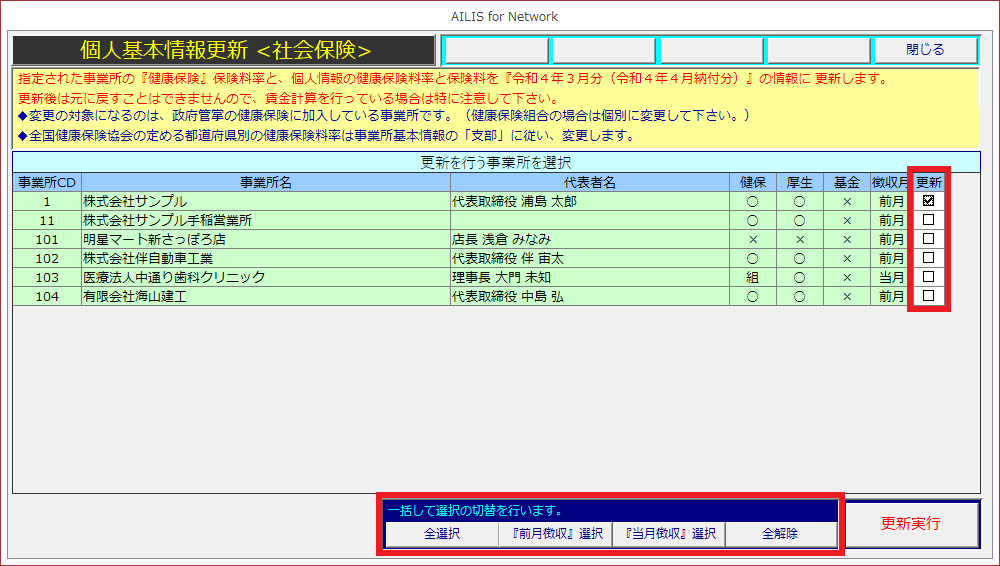Check update box for 有限会社海山建工
1000x566 pixels.
click(x=928, y=296)
